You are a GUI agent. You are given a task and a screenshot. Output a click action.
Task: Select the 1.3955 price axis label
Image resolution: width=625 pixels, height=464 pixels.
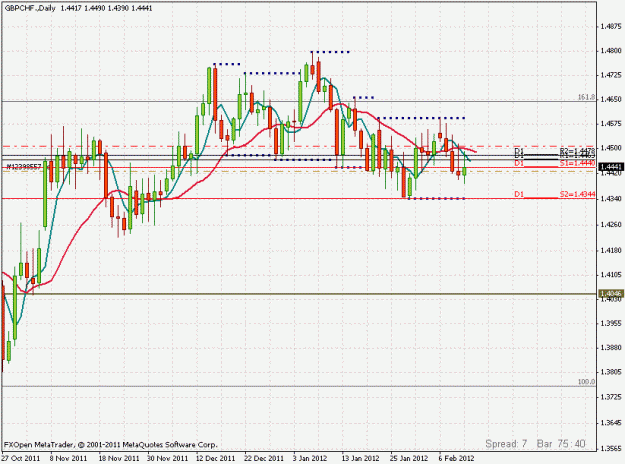[x=611, y=323]
